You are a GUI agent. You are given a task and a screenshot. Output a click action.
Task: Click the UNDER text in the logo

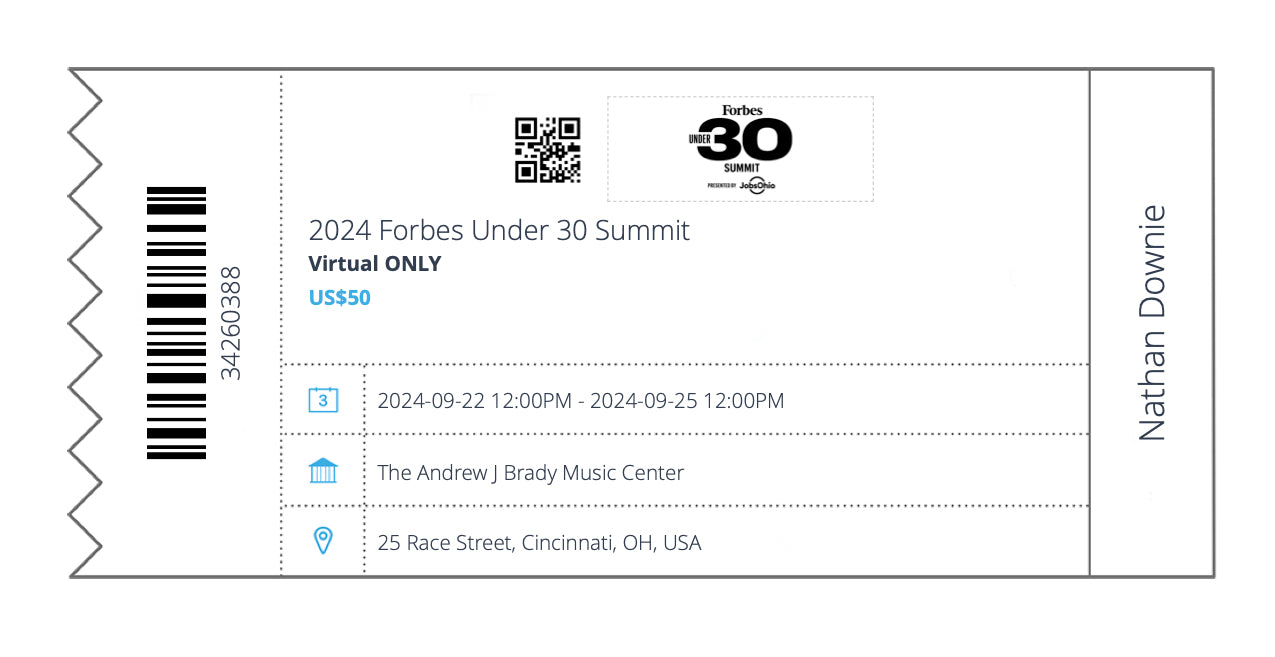(700, 139)
